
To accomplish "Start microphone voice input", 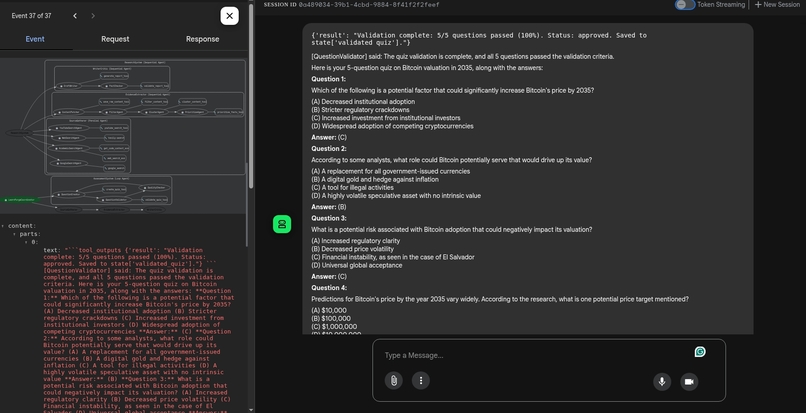I will (662, 382).
